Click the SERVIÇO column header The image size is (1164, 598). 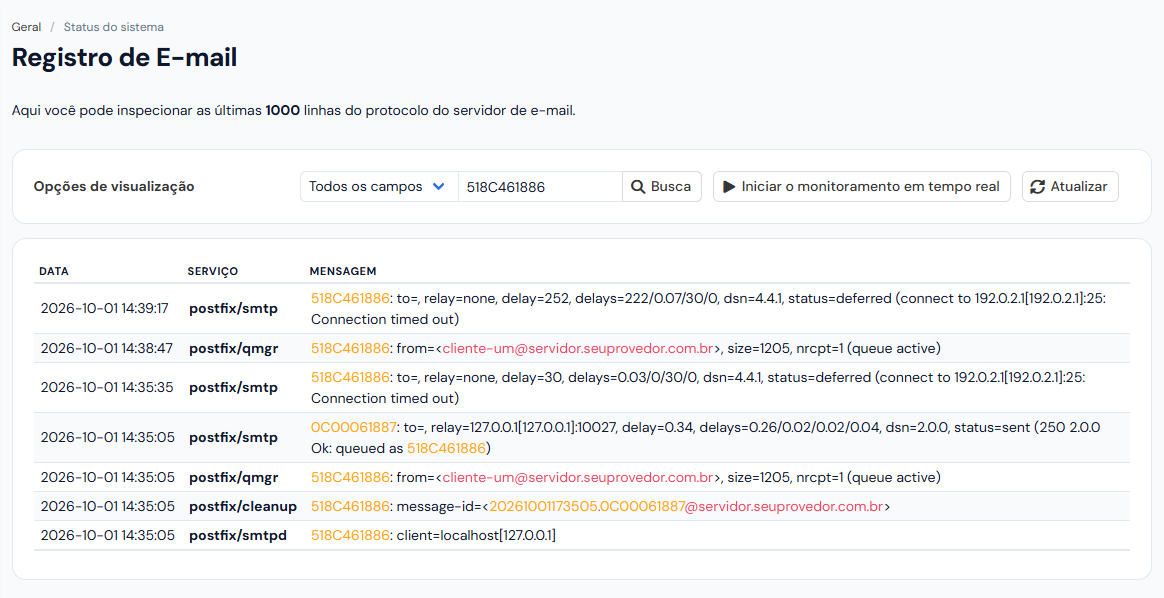tap(212, 272)
